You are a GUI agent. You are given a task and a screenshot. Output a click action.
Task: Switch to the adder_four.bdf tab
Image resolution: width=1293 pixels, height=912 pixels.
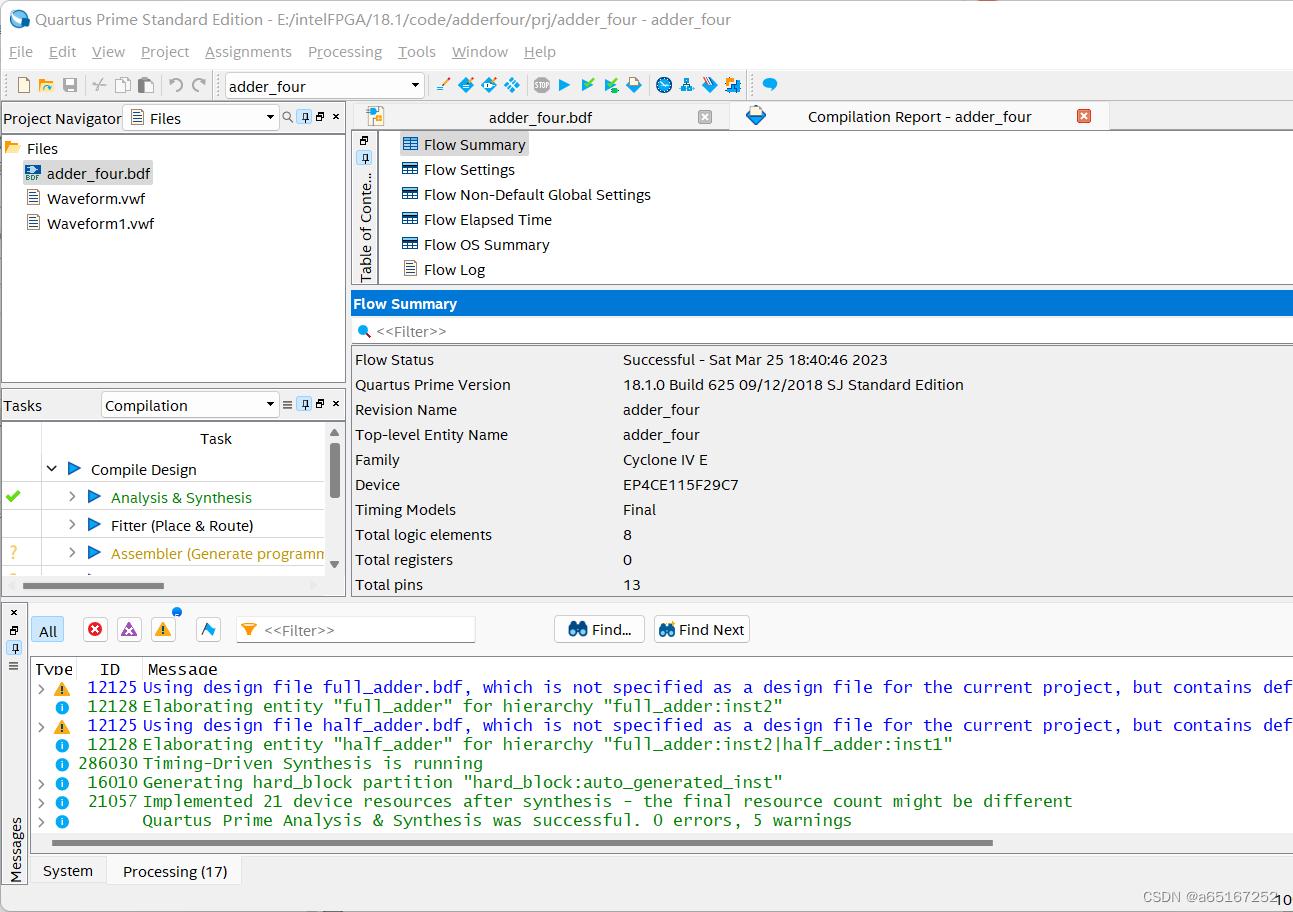[540, 117]
